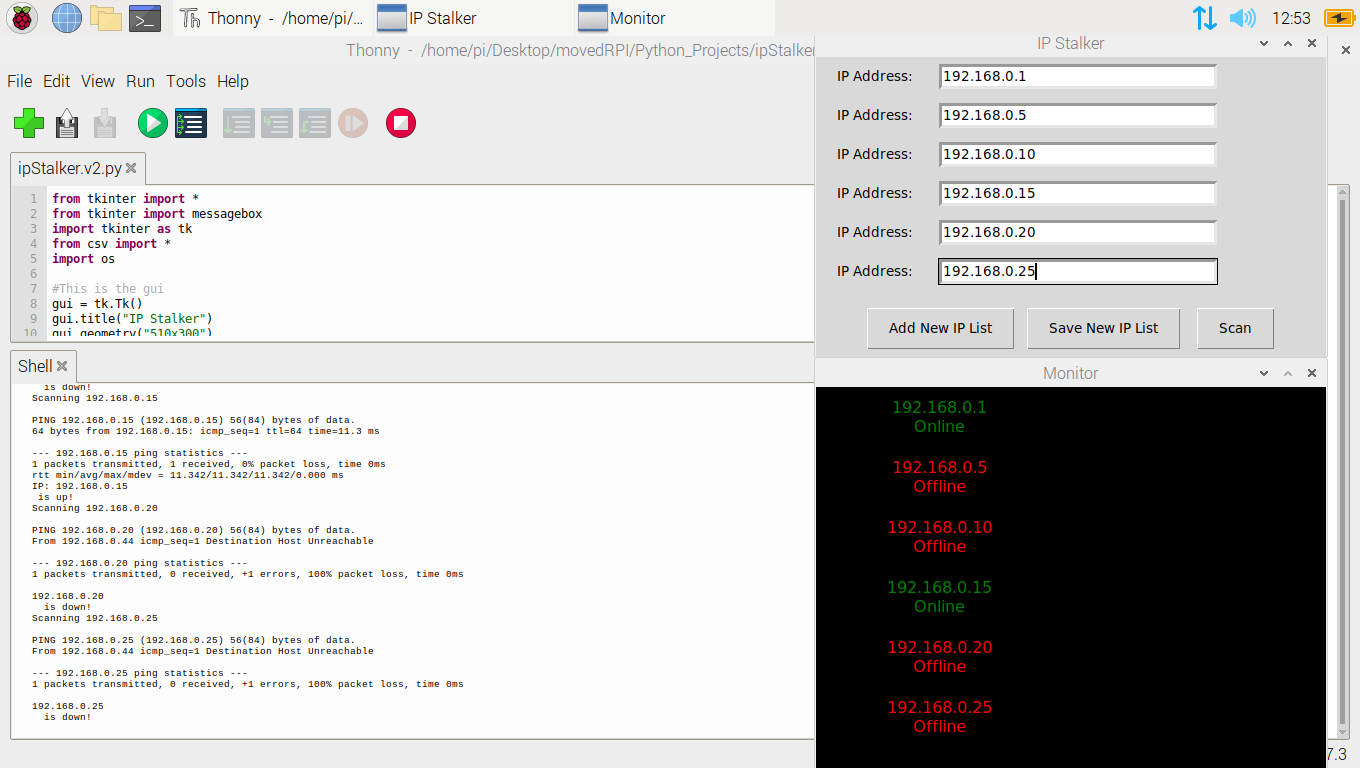This screenshot has height=768, width=1360.
Task: Start debugging the current script
Action: tap(191, 123)
